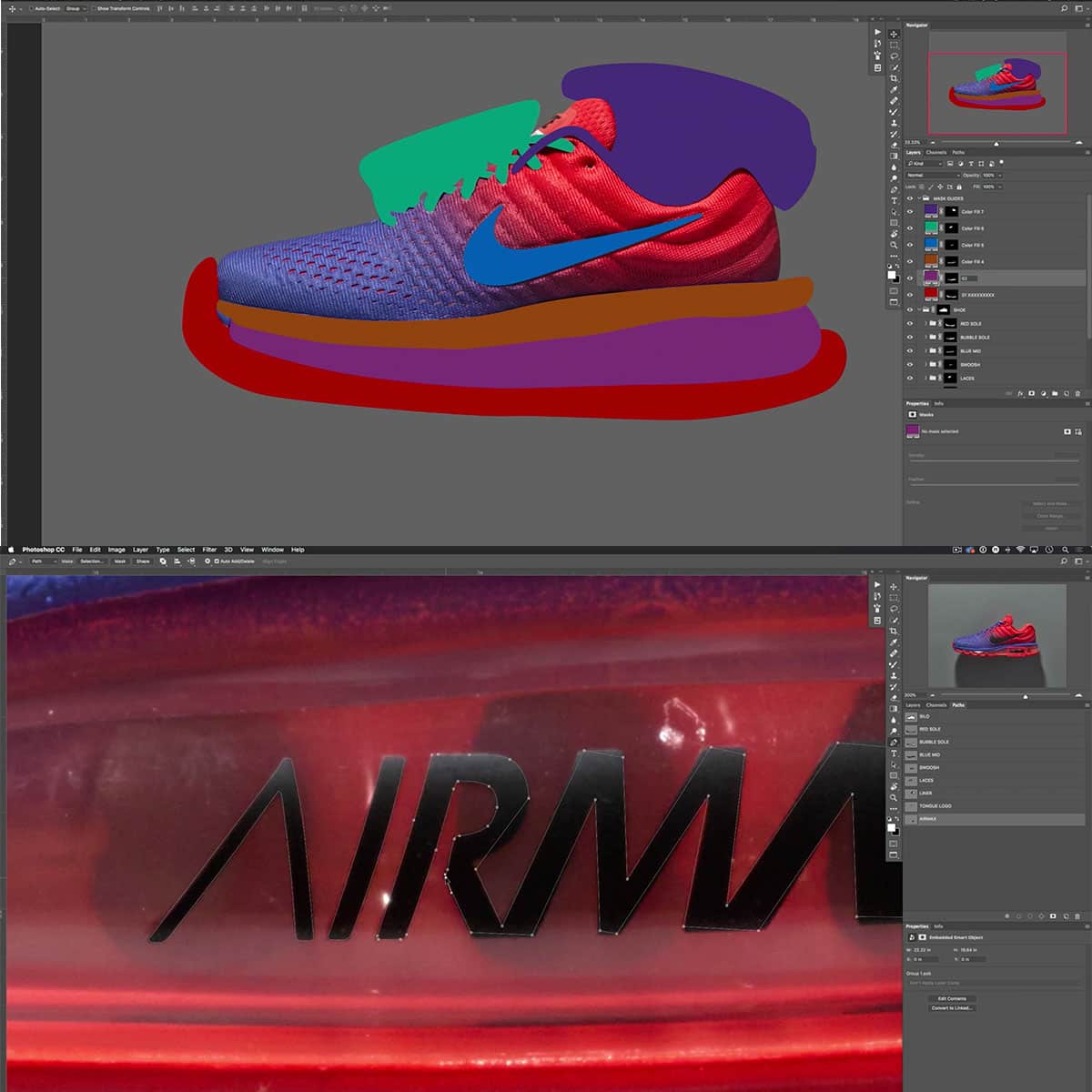Switch to the Channels tab
This screenshot has height=1092, width=1092.
[935, 152]
